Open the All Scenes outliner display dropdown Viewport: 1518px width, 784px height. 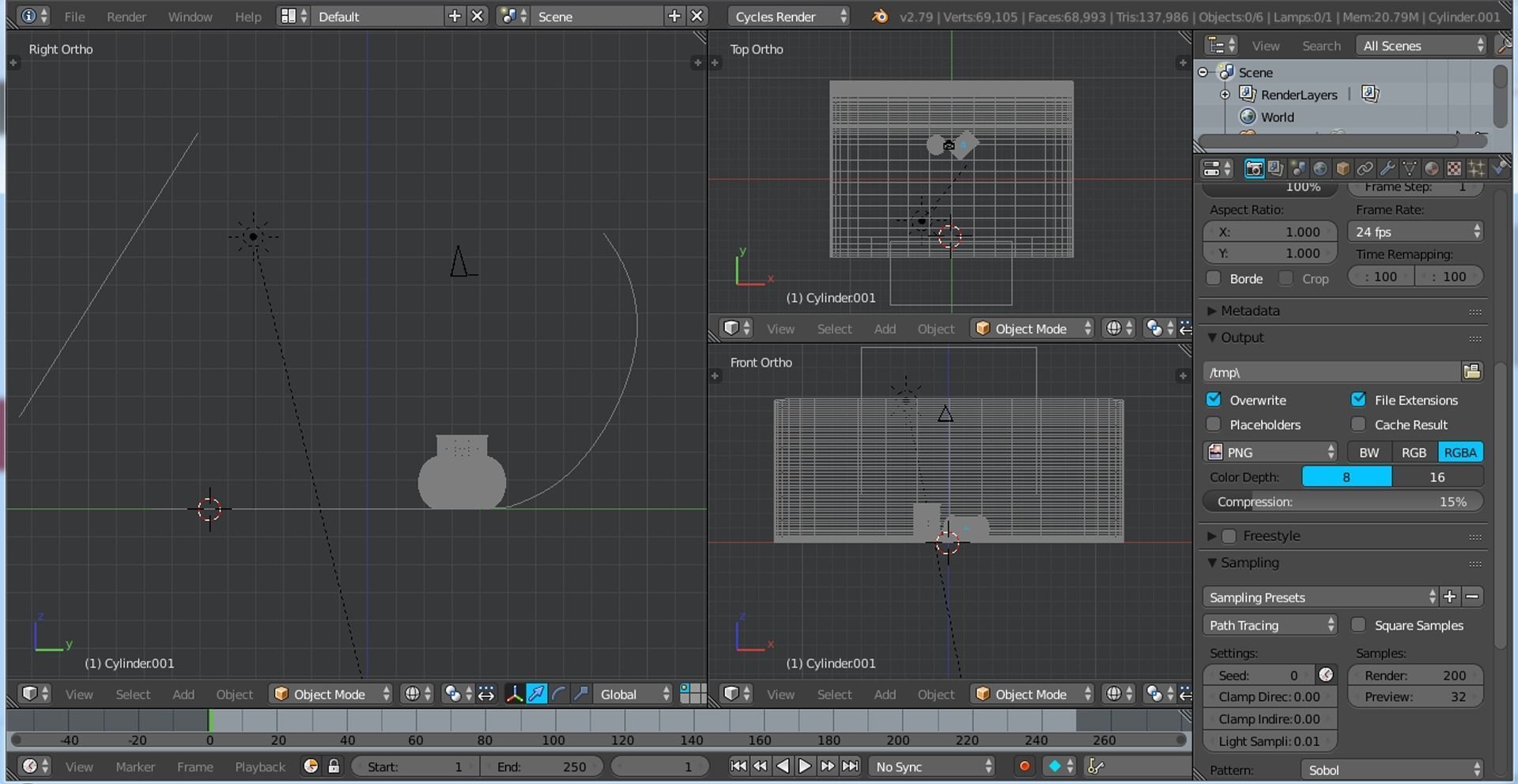[x=1422, y=46]
